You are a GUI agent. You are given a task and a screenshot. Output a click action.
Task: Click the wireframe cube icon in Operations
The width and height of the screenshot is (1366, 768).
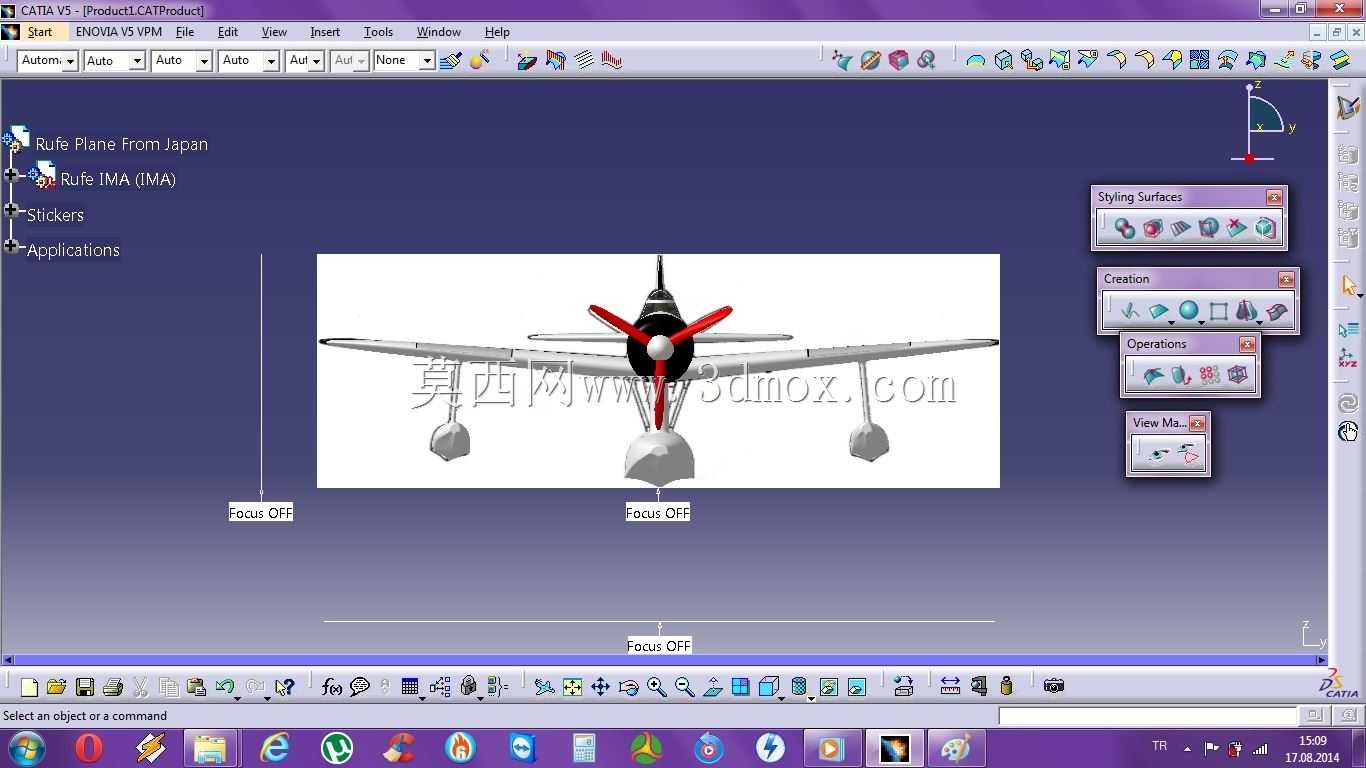pyautogui.click(x=1237, y=375)
